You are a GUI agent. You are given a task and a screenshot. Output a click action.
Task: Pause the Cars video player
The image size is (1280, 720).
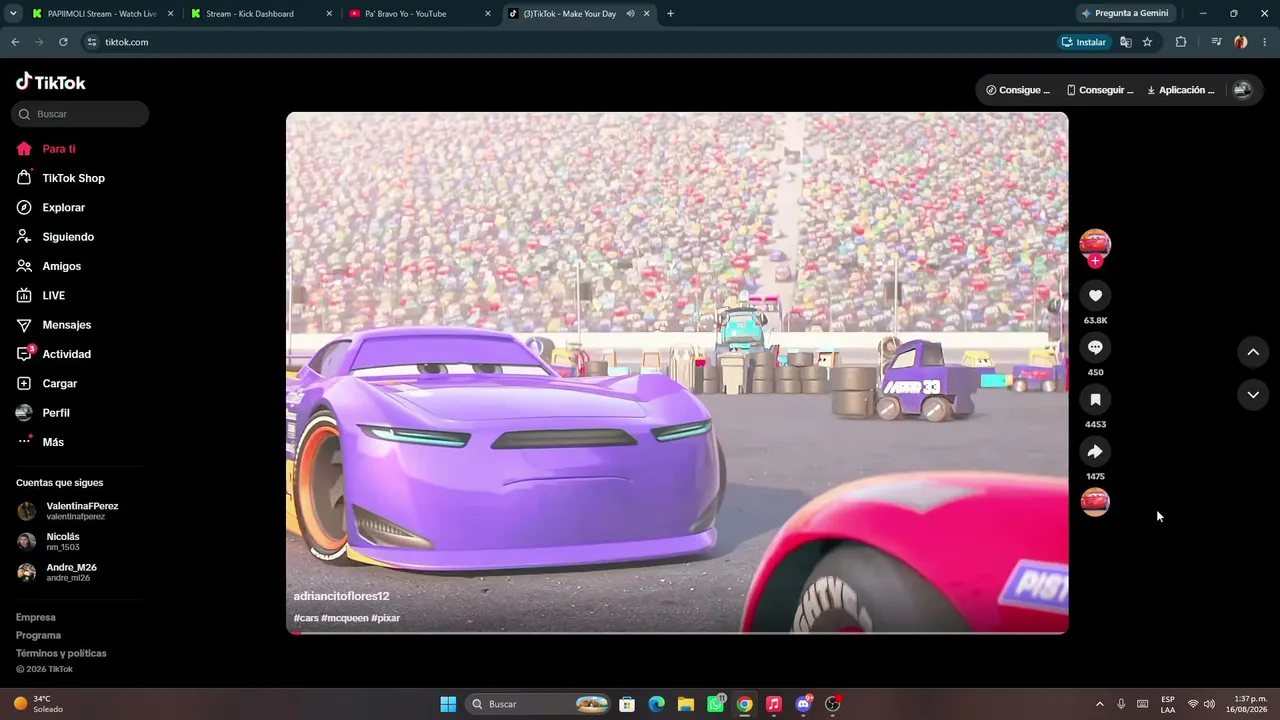coord(677,372)
